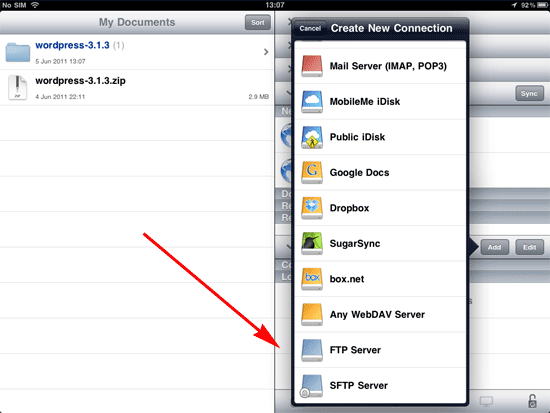Cancel the Create New Connection popup
This screenshot has width=550, height=413.
(310, 28)
